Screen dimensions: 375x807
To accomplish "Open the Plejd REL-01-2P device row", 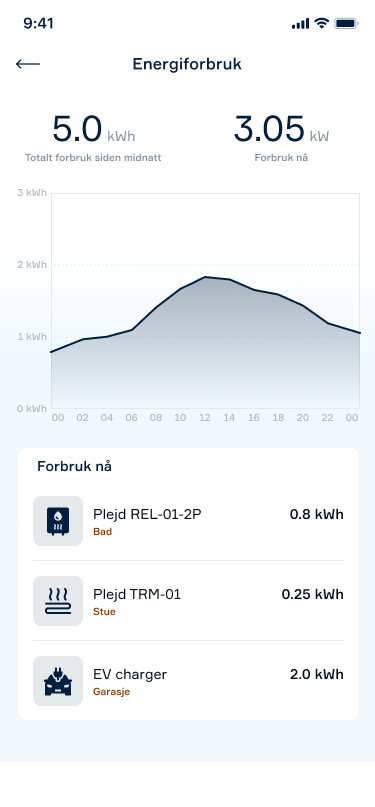I will click(188, 521).
